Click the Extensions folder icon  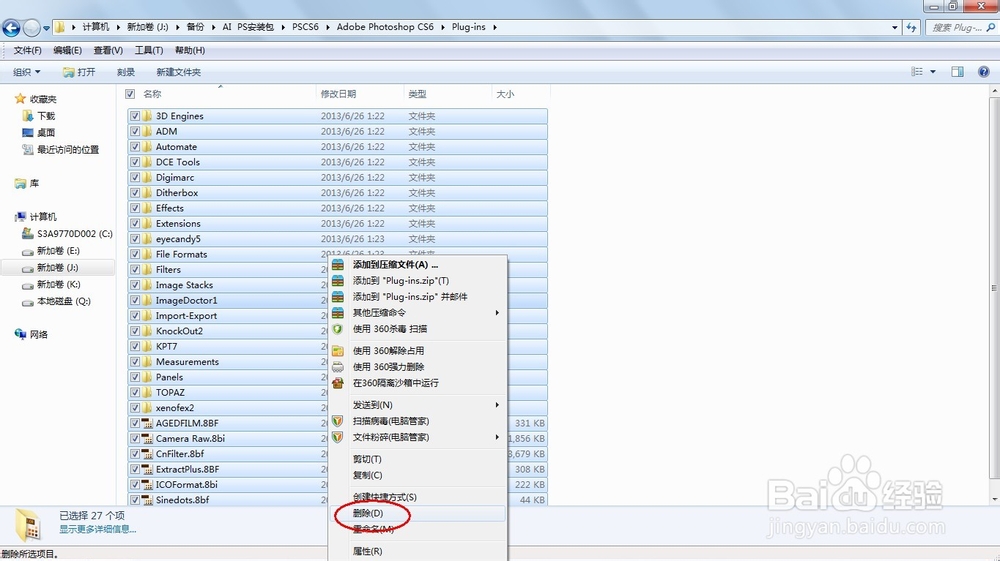point(147,223)
